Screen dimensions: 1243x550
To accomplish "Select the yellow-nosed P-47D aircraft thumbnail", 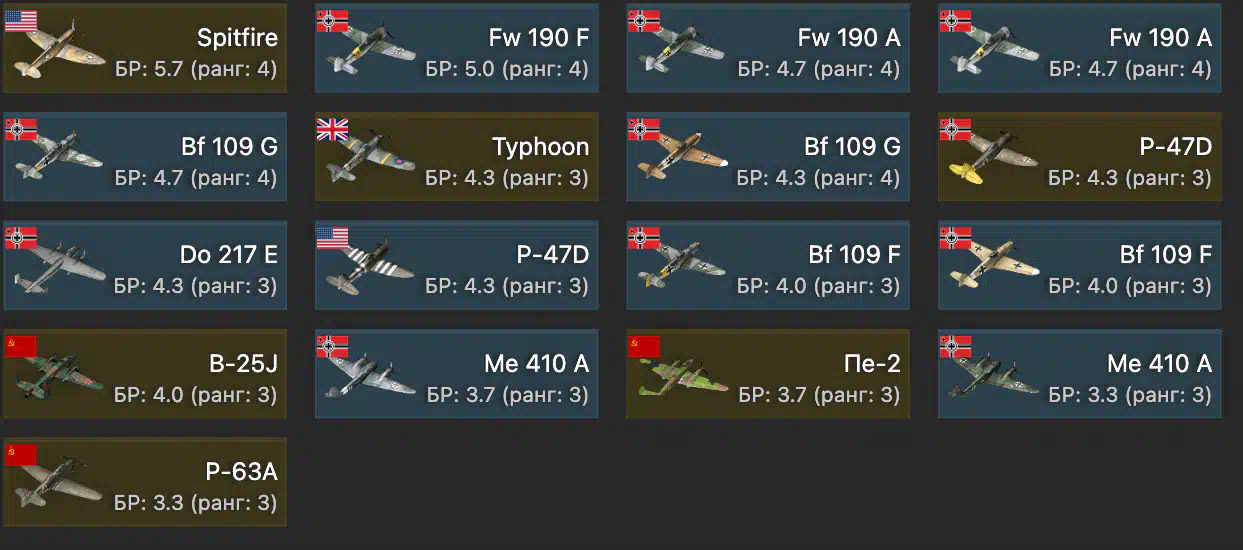I will [x=992, y=160].
